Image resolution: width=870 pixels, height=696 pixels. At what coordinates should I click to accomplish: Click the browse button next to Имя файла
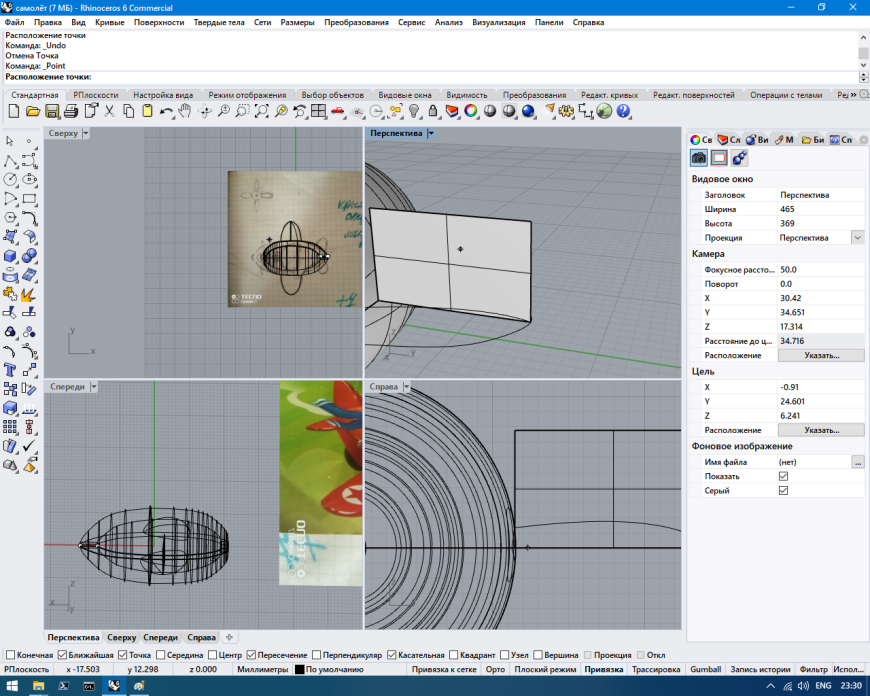(x=858, y=463)
